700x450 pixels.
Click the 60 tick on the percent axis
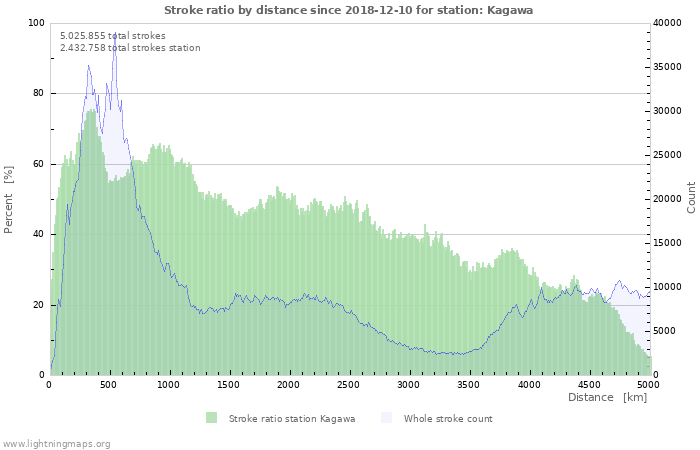tap(39, 164)
